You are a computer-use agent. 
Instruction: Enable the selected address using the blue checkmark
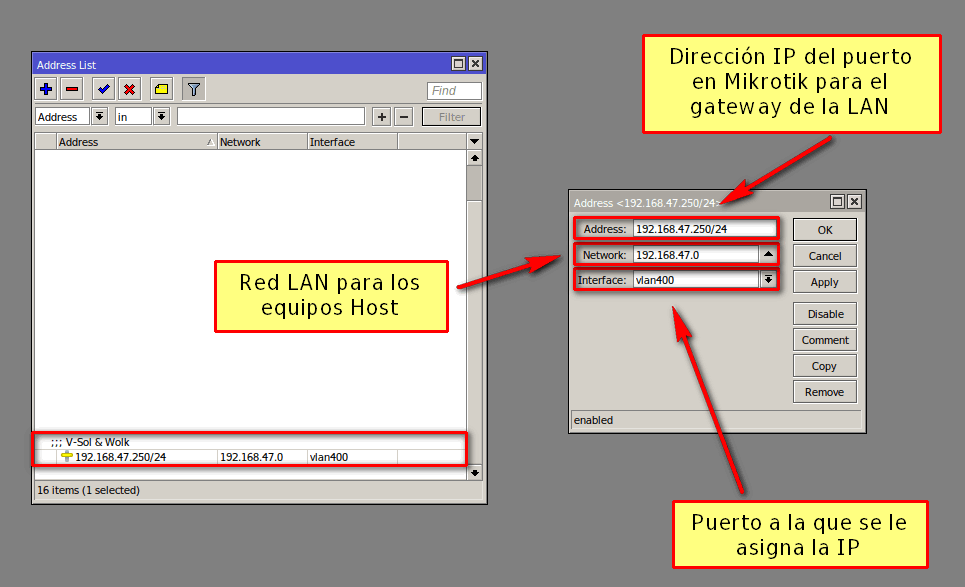[x=103, y=89]
